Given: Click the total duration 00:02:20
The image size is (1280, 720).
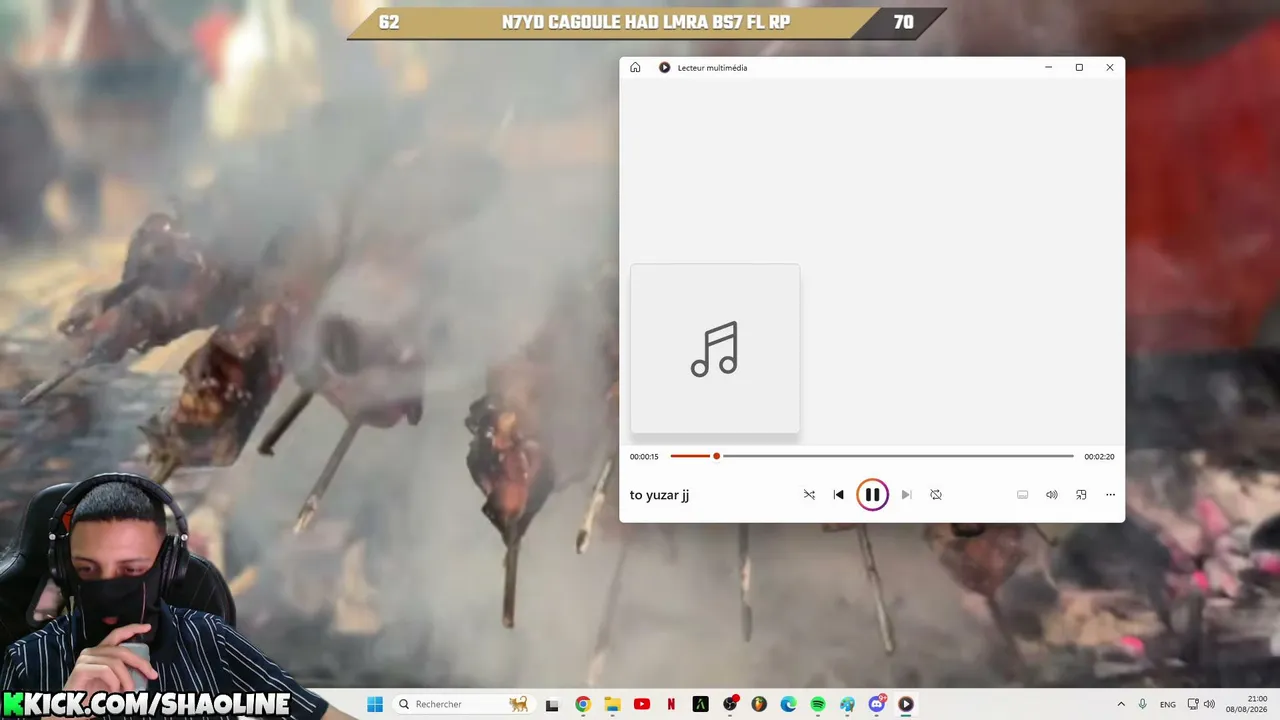Looking at the screenshot, I should click(x=1099, y=457).
